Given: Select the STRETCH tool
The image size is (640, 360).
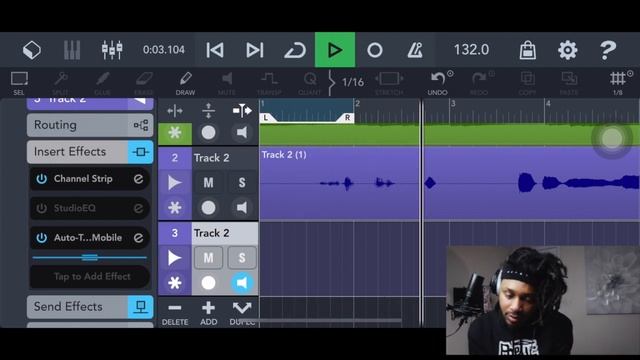Looking at the screenshot, I should tap(389, 83).
